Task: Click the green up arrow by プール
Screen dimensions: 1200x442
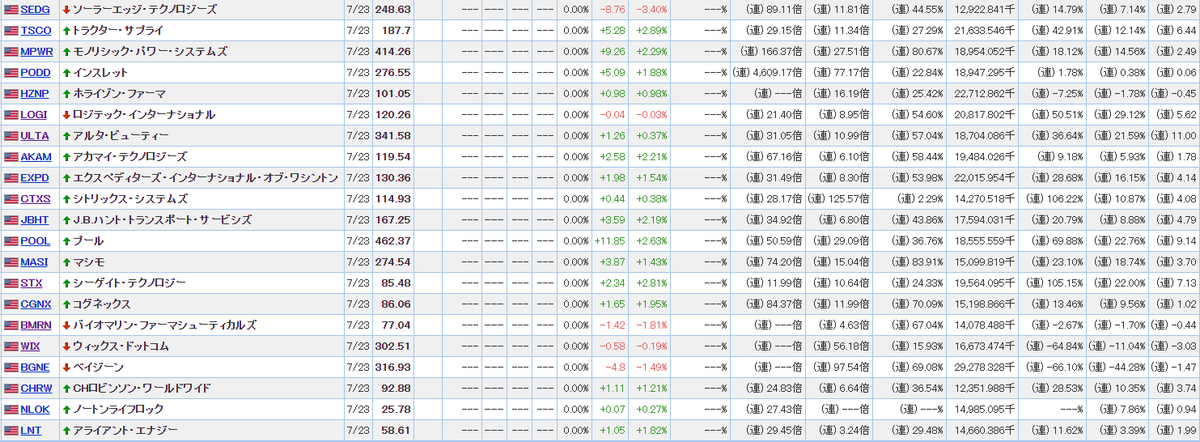Action: pos(66,240)
